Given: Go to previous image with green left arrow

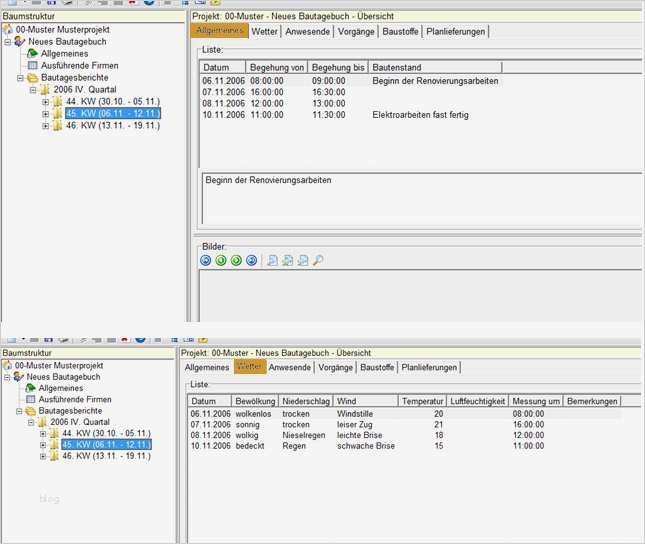Looking at the screenshot, I should pyautogui.click(x=221, y=260).
